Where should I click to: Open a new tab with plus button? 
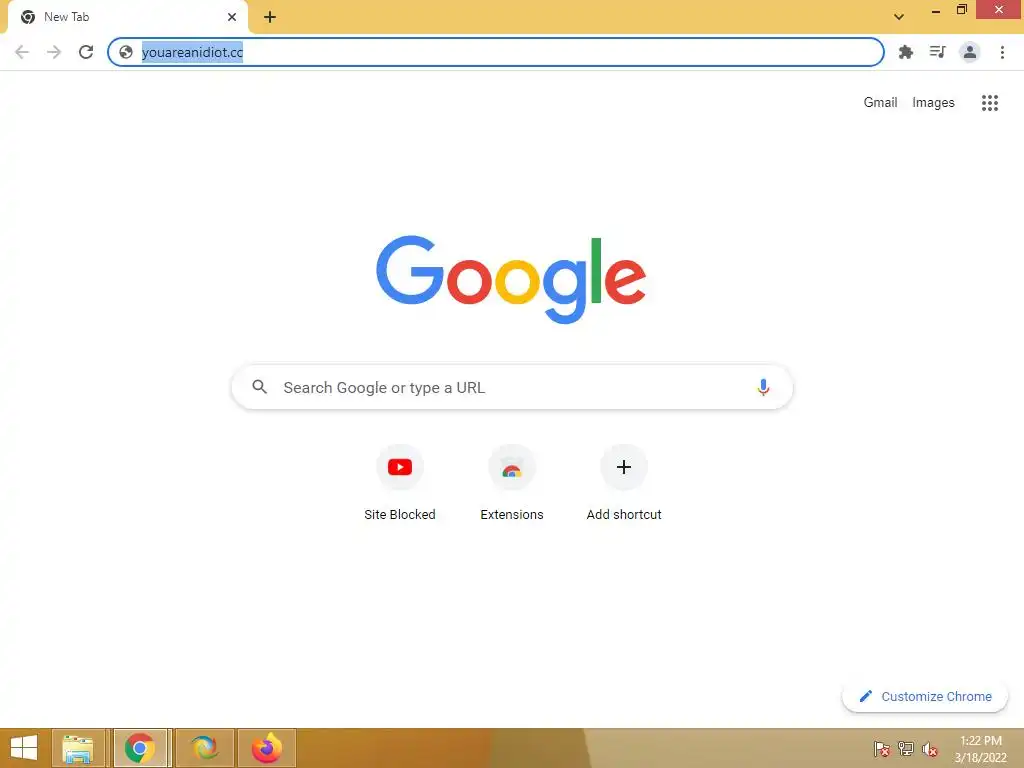(270, 17)
